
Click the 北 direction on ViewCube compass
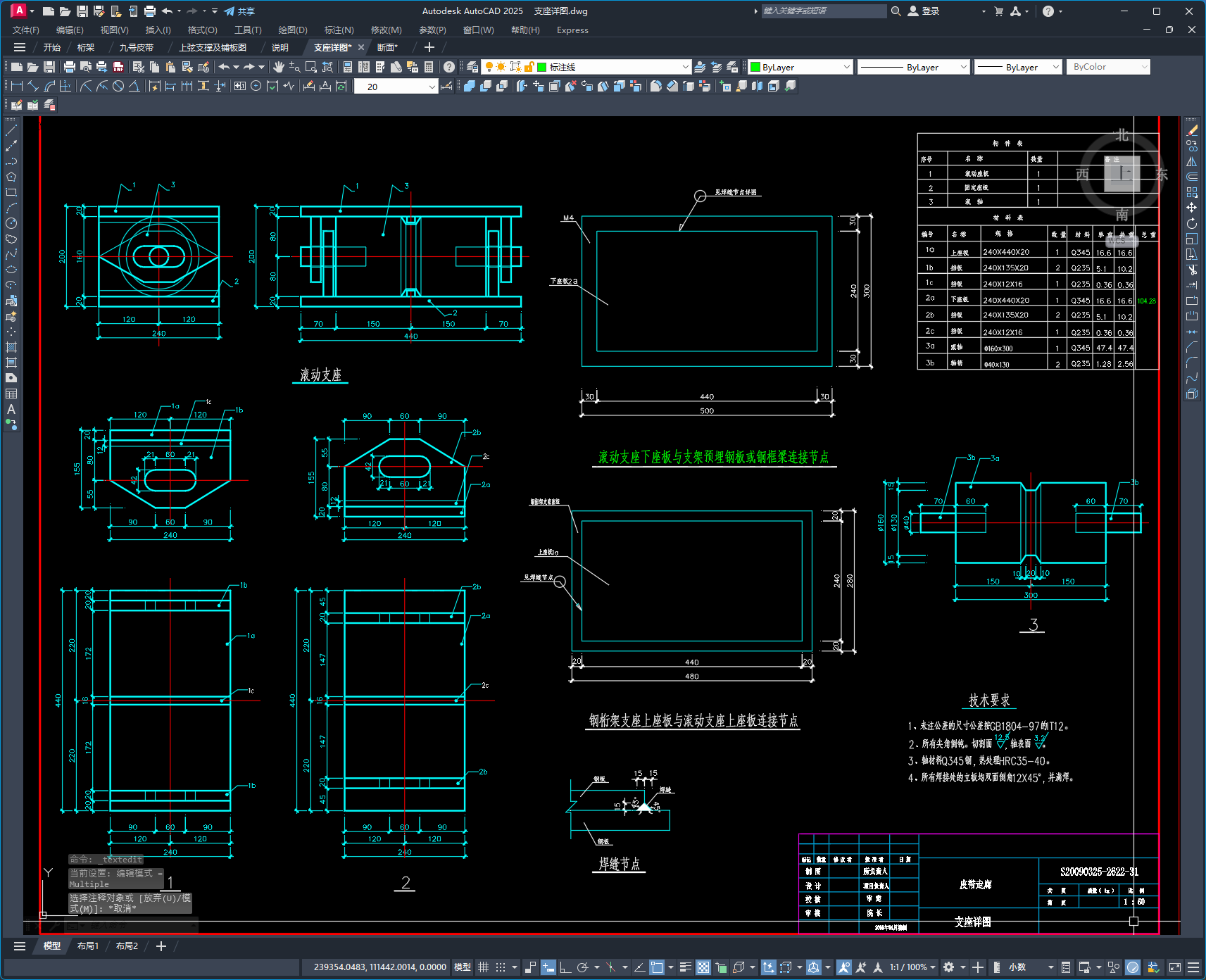pos(1122,134)
